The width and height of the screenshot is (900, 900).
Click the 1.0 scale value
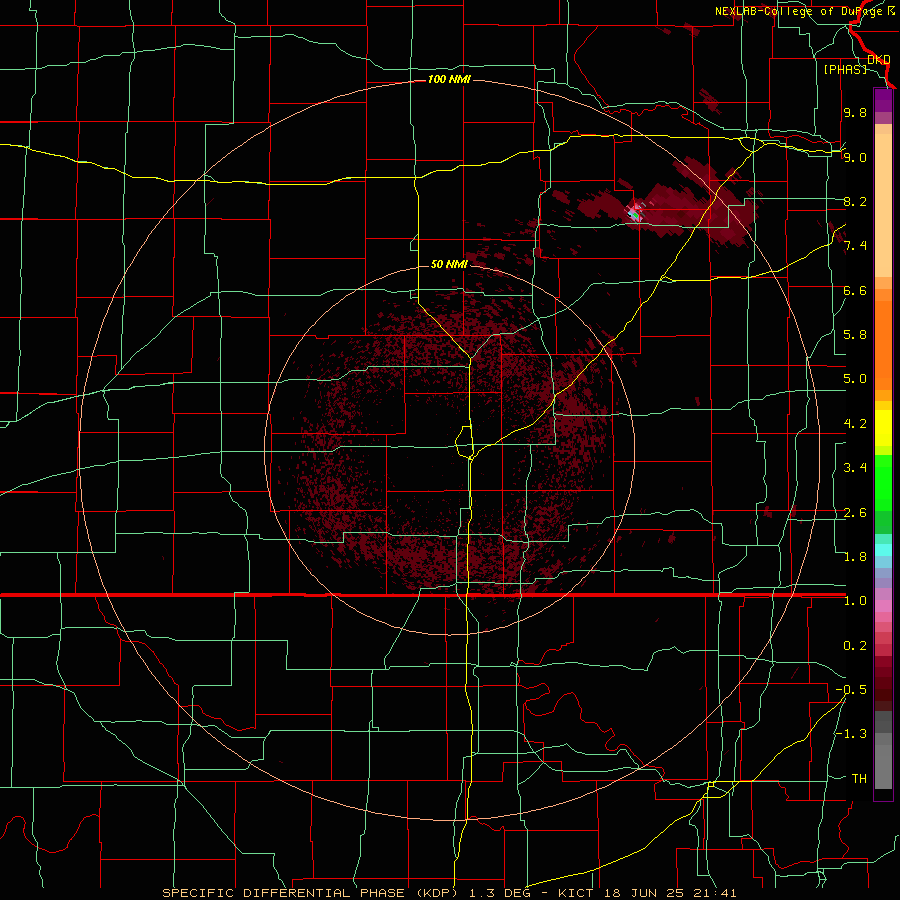pyautogui.click(x=855, y=601)
